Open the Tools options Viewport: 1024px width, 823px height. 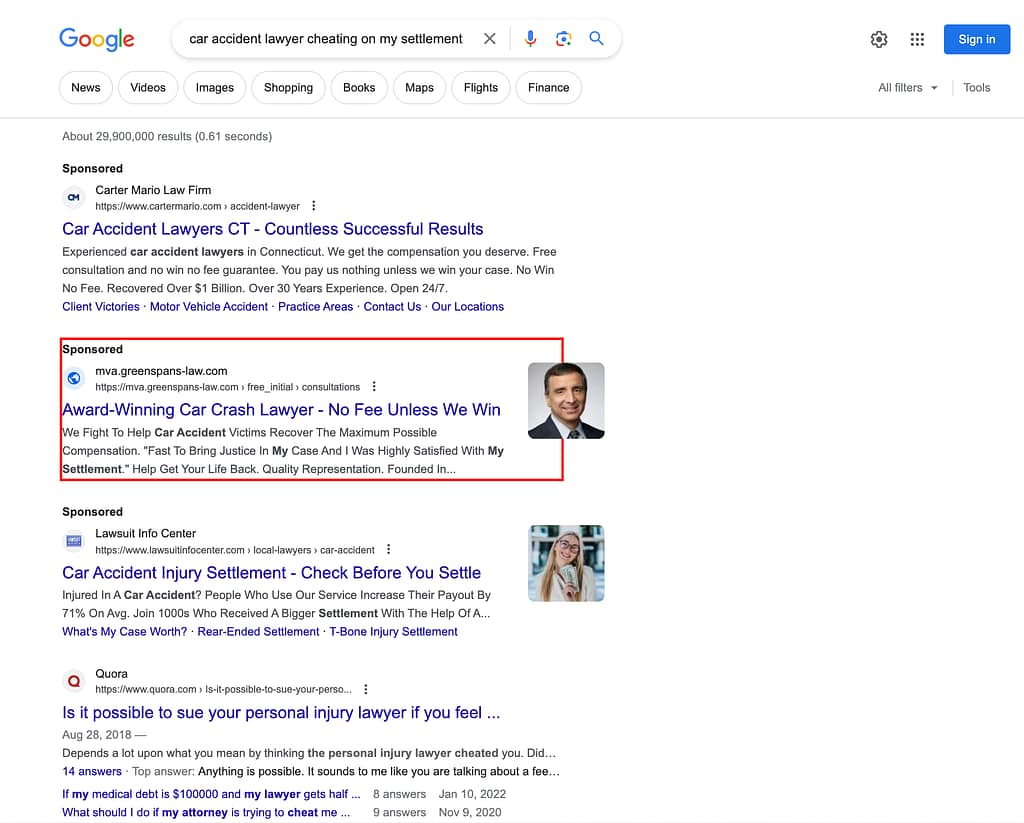click(976, 88)
